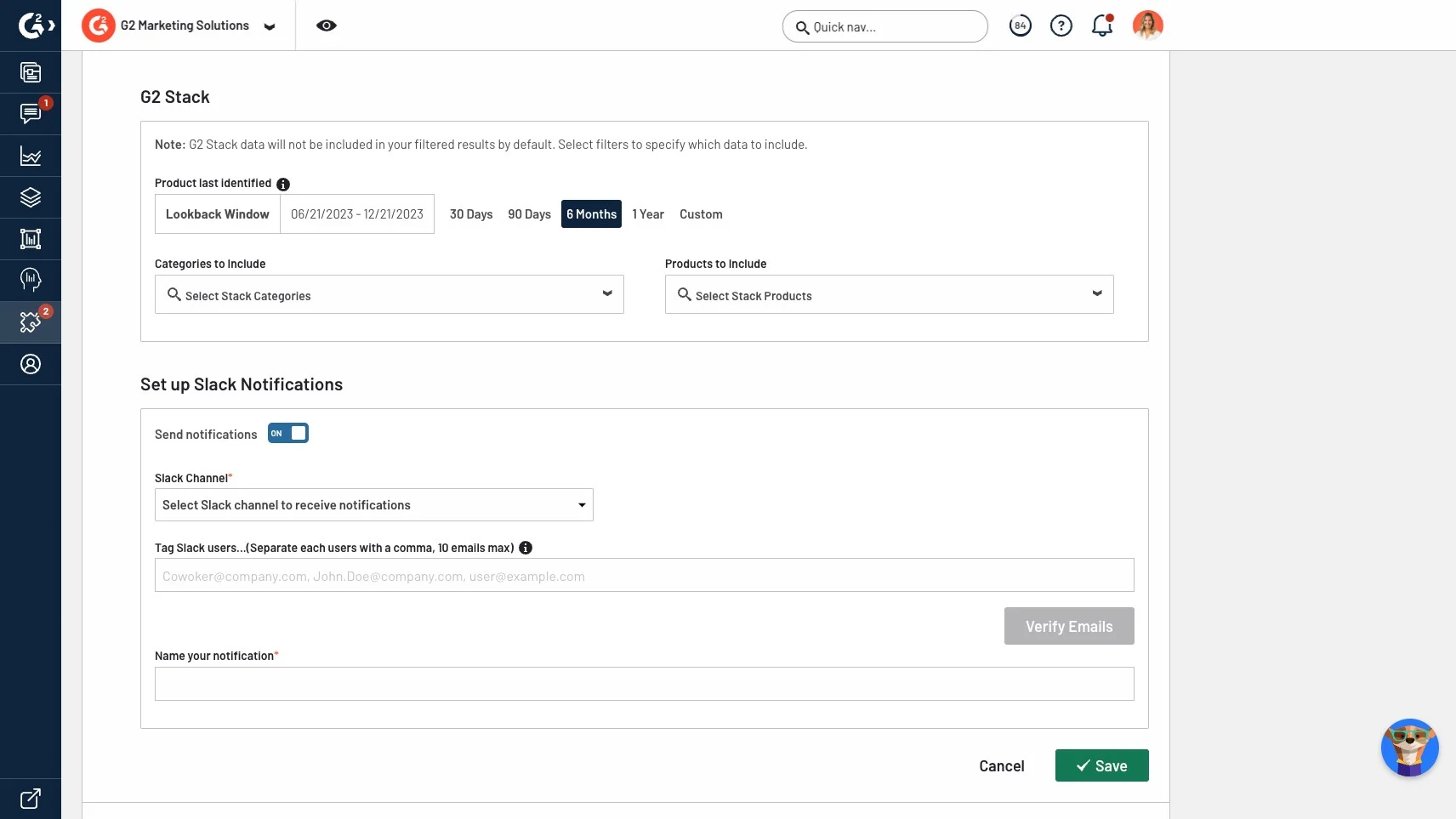Click the G2 Marketing Solutions product logo
This screenshot has width=1456, height=819.
point(99,26)
